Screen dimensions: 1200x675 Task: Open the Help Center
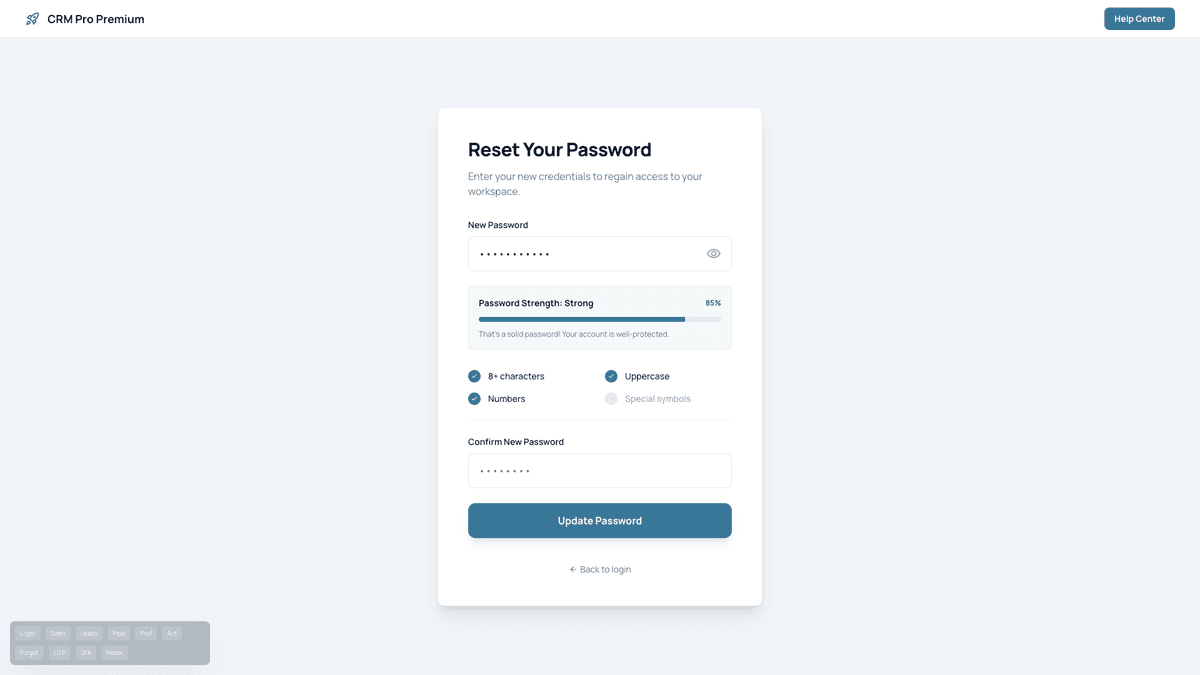tap(1139, 18)
